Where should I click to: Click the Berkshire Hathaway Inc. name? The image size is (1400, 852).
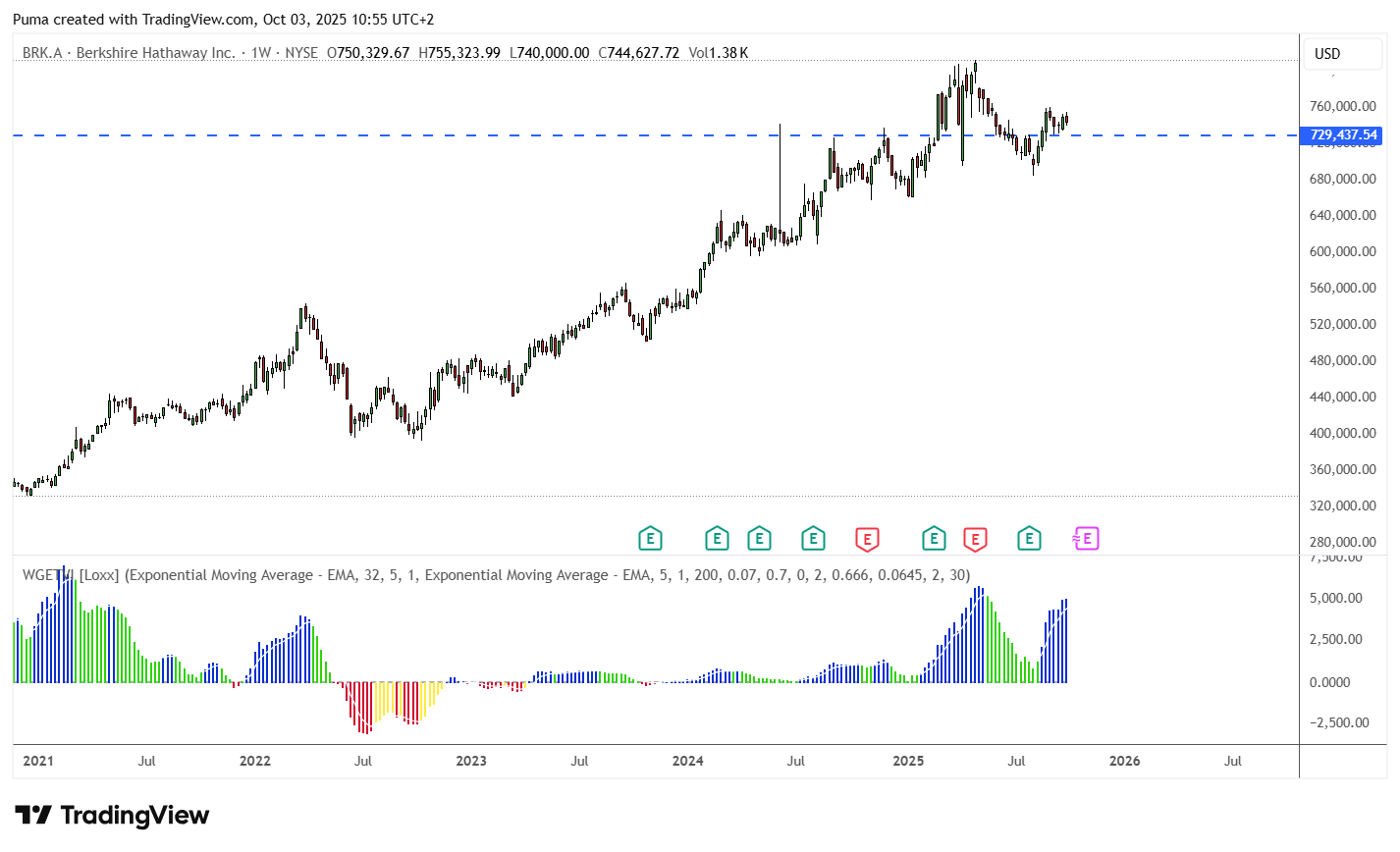(x=155, y=53)
